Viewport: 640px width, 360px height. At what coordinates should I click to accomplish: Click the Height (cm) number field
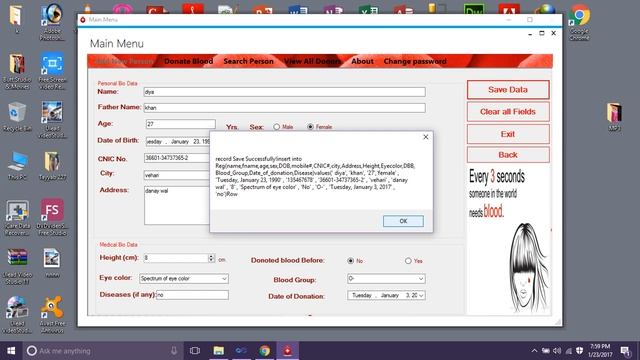click(176, 258)
